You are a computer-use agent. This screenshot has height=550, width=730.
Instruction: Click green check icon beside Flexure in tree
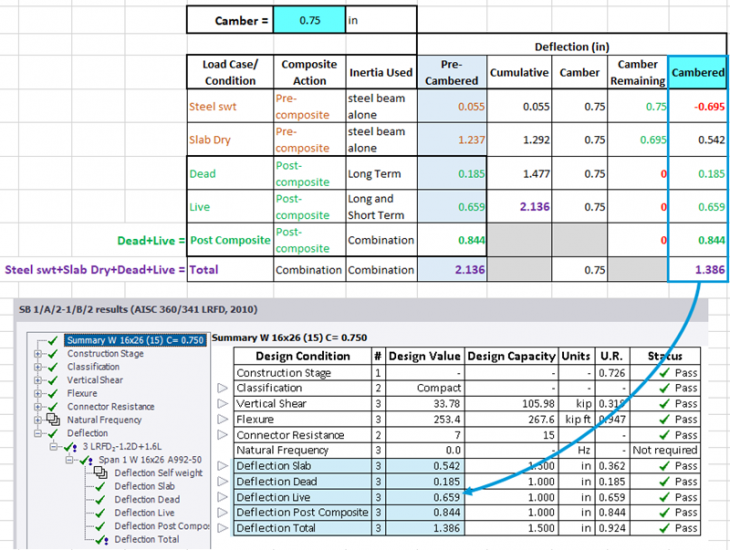[x=53, y=394]
